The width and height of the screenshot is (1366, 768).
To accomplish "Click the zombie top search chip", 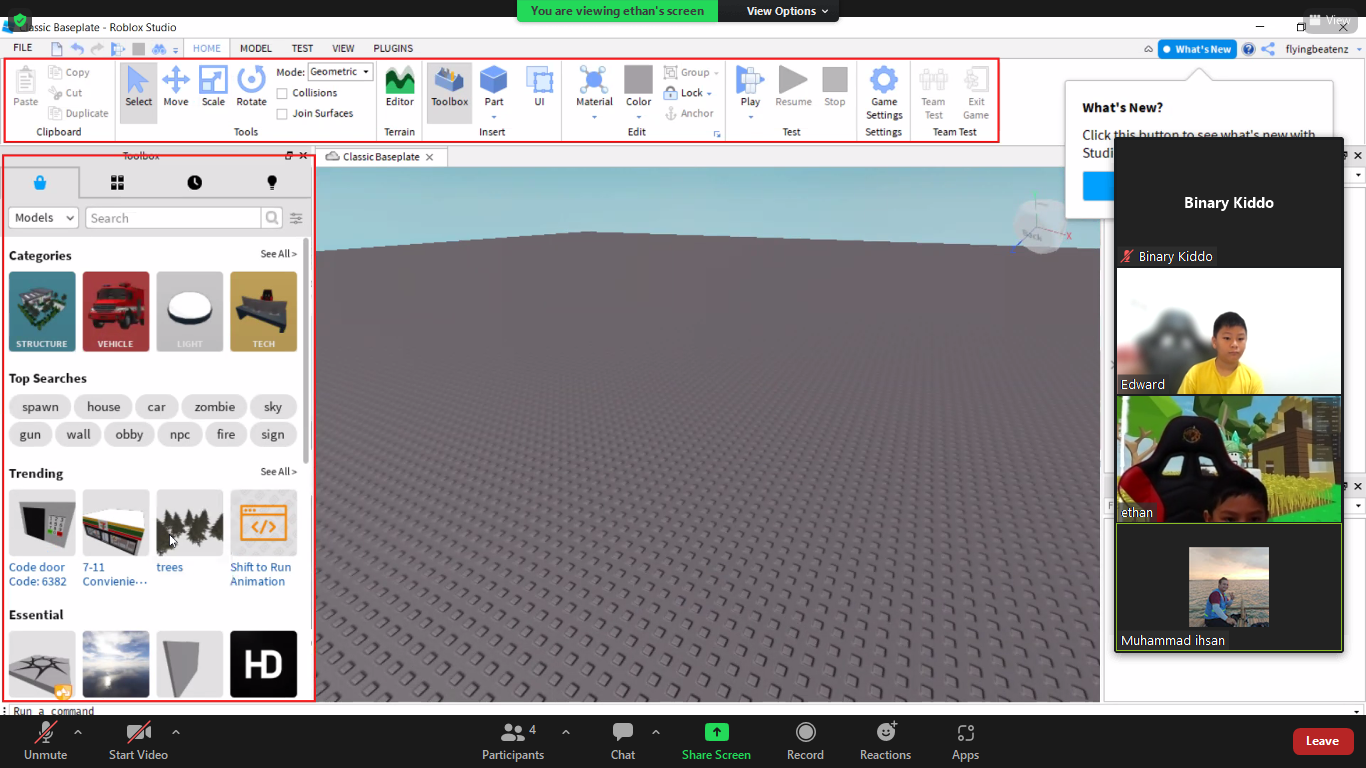I will (215, 407).
